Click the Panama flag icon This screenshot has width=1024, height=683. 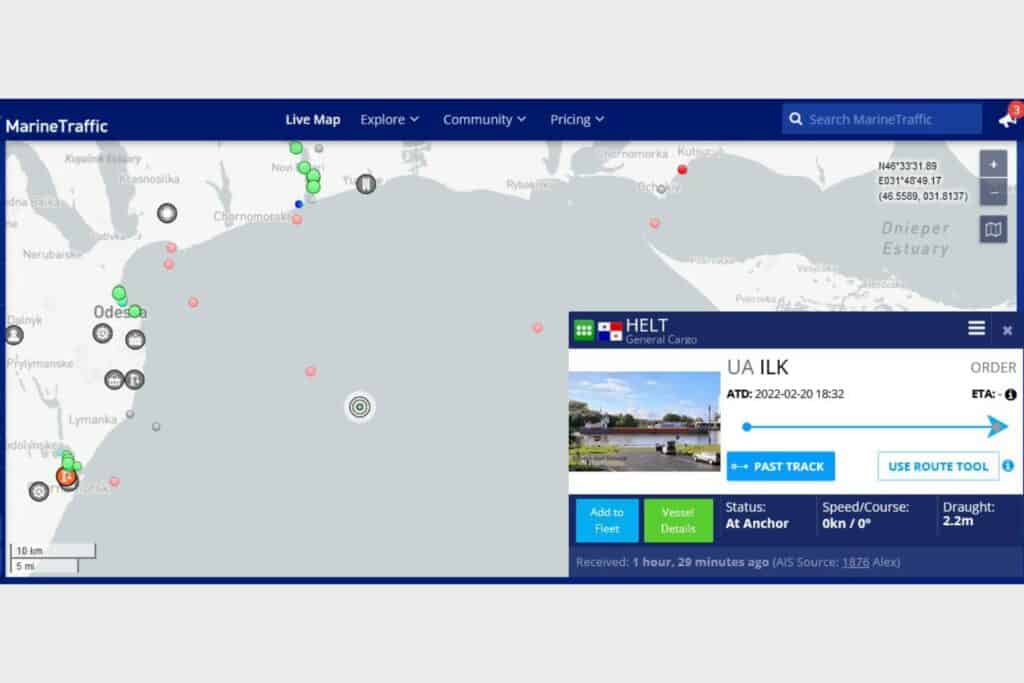(610, 331)
